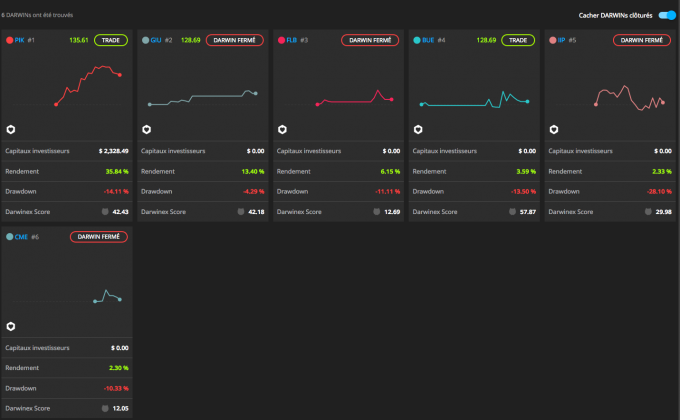This screenshot has width=680, height=420.
Task: Click DARWIN FERMÉ badge on GIU card
Action: tap(235, 40)
